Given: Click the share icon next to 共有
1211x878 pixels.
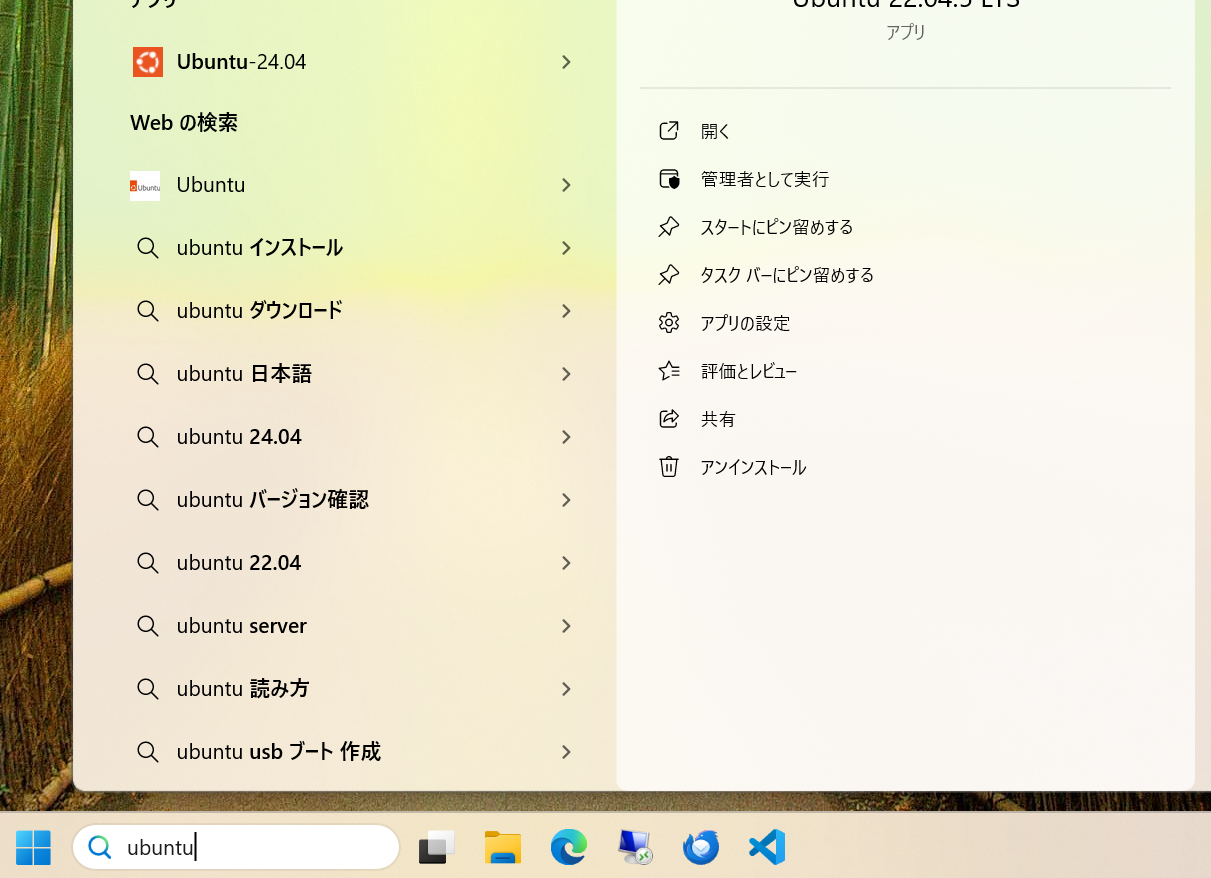Looking at the screenshot, I should point(669,418).
